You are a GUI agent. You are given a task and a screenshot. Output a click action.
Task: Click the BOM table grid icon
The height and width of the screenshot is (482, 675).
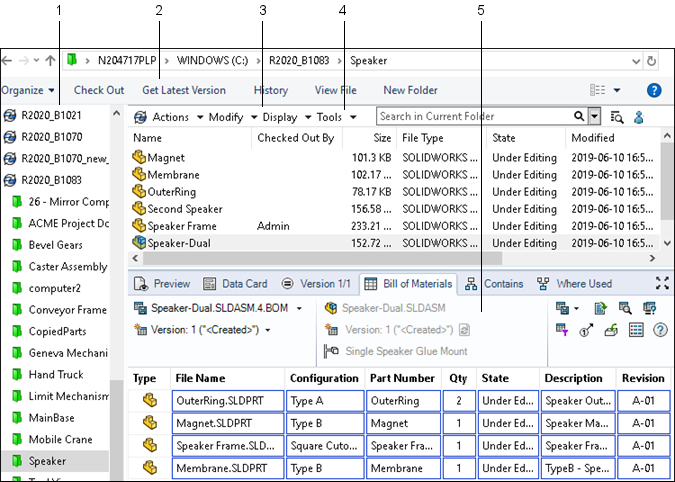(x=636, y=329)
